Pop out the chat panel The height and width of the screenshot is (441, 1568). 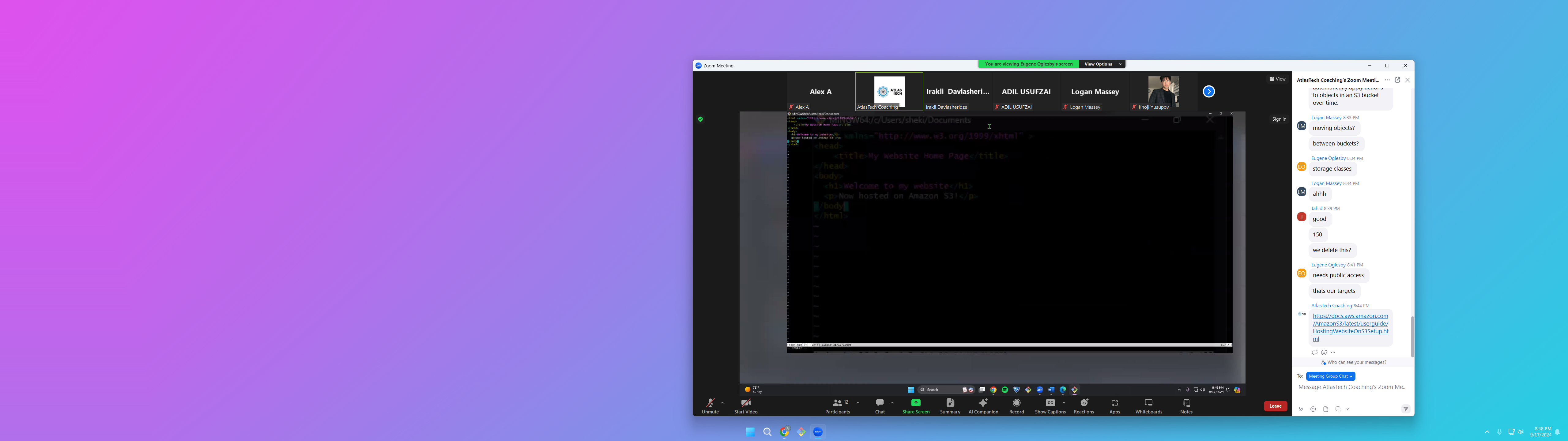click(x=1397, y=80)
